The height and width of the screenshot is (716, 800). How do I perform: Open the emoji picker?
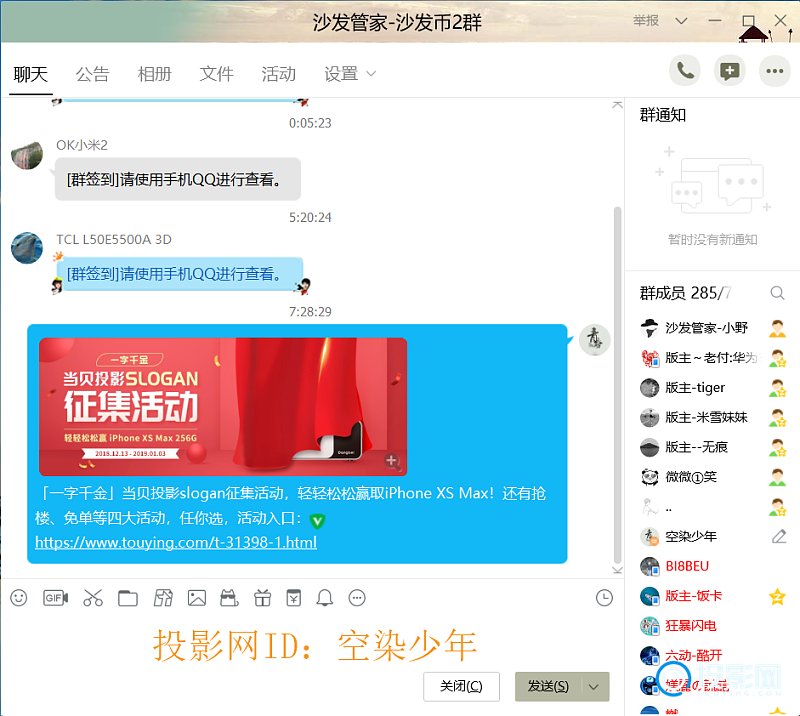click(x=19, y=598)
